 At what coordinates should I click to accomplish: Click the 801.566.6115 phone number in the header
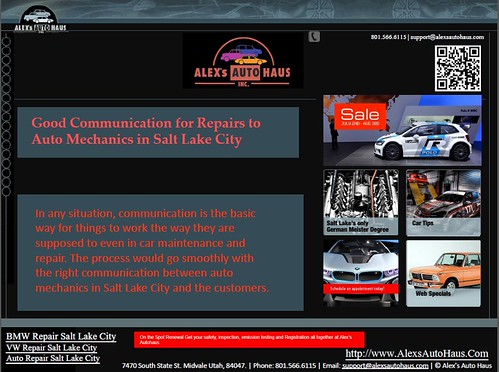click(x=388, y=37)
